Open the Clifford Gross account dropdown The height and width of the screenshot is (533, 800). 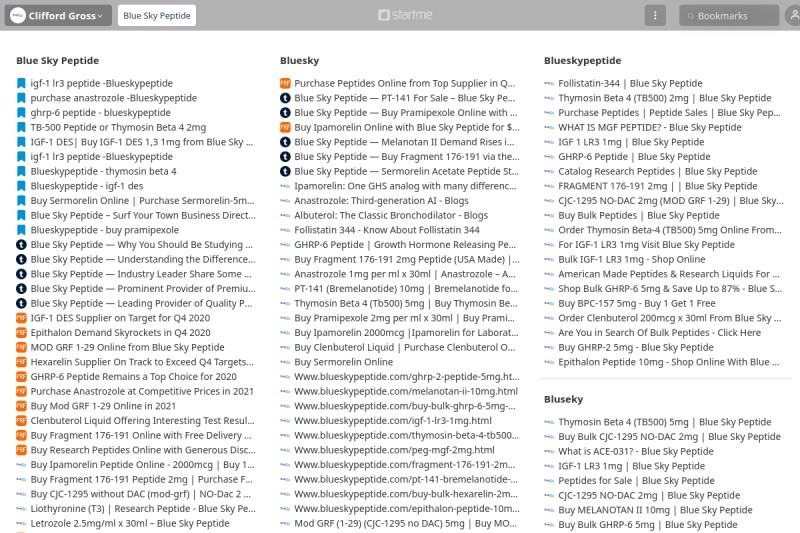pos(58,15)
